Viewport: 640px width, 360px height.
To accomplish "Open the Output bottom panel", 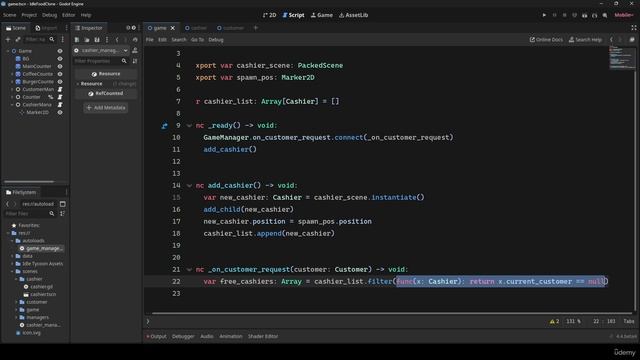I will click(157, 336).
